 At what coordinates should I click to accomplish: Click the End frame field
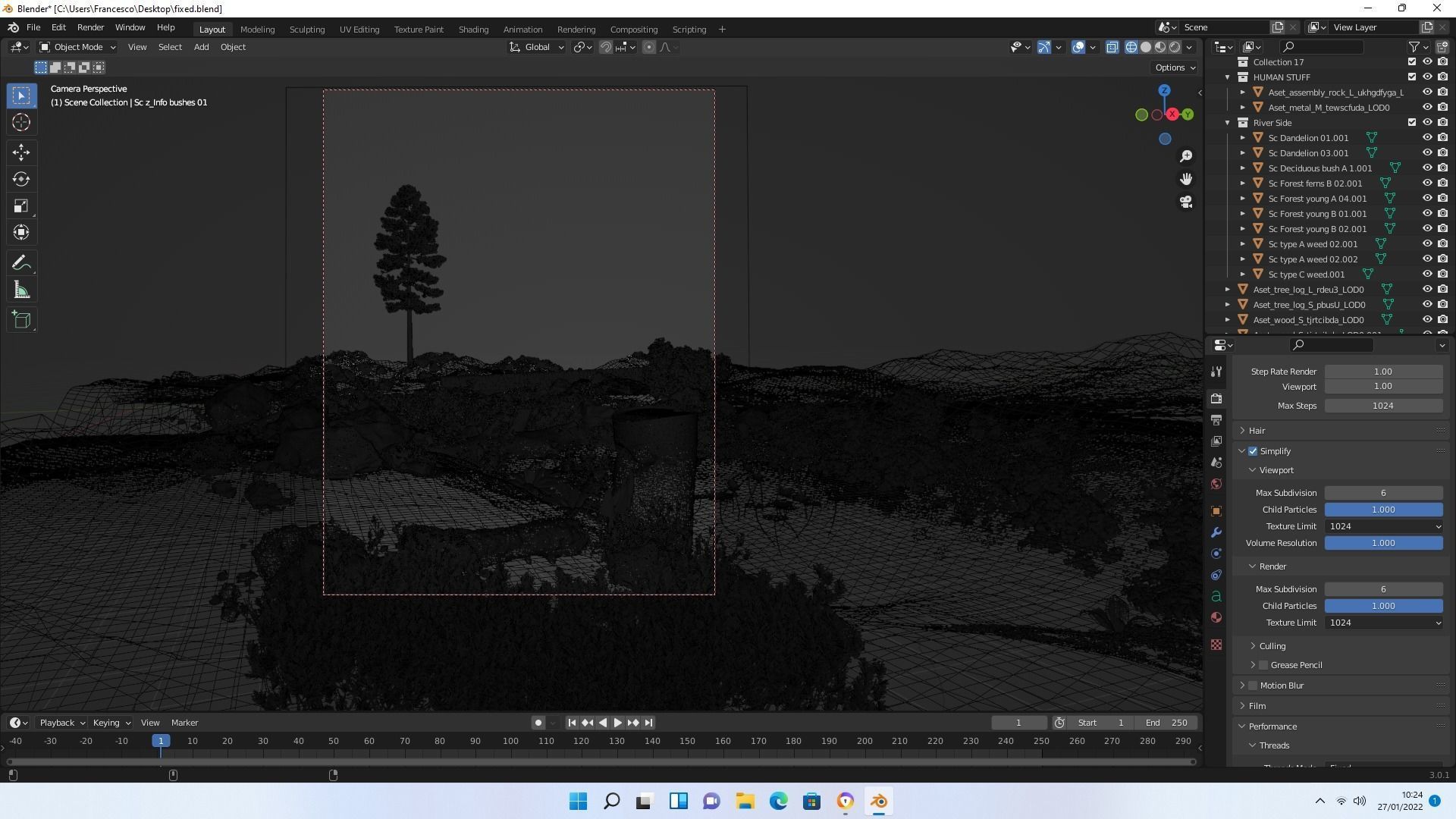click(x=1166, y=723)
